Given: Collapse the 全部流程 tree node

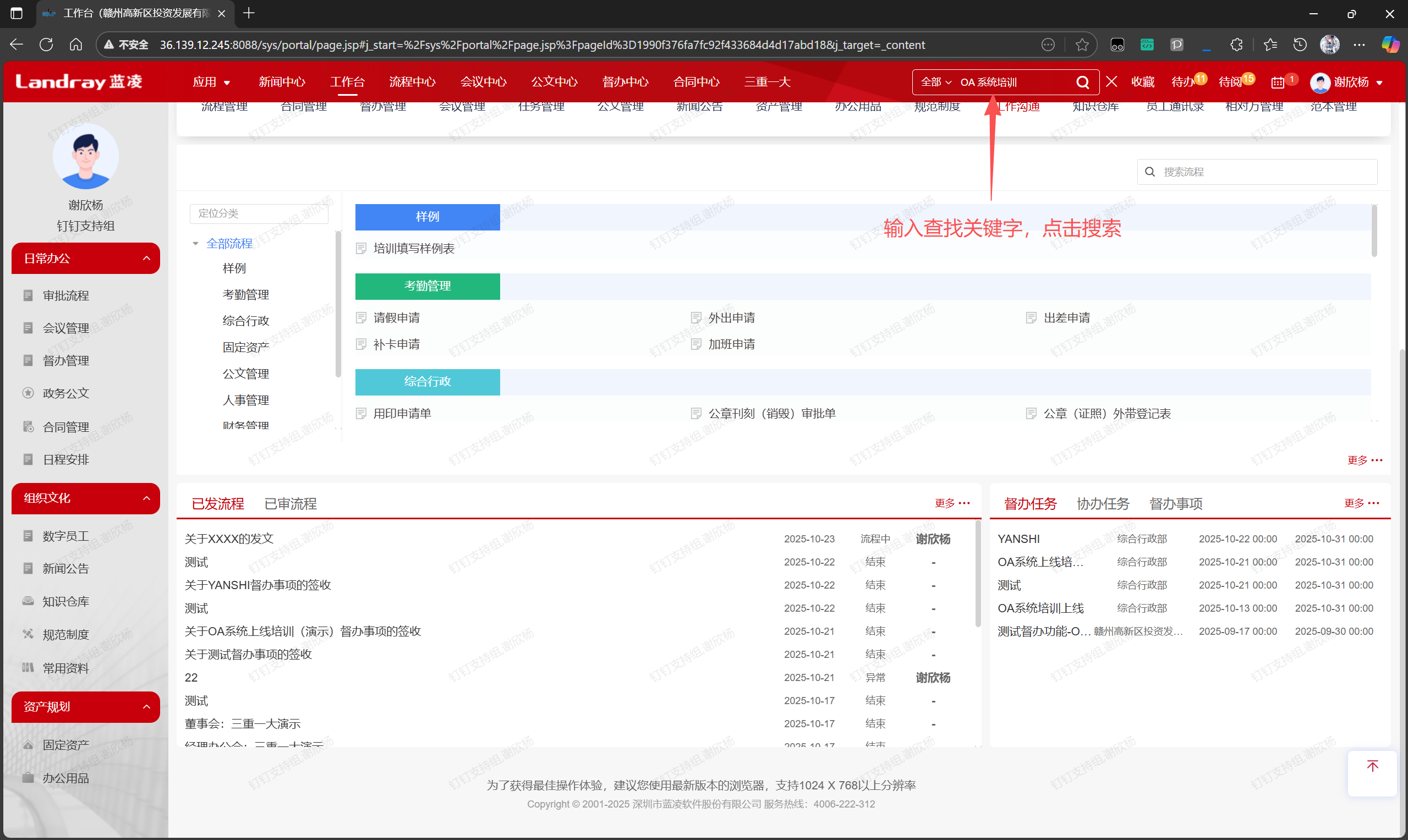Looking at the screenshot, I should pyautogui.click(x=196, y=243).
